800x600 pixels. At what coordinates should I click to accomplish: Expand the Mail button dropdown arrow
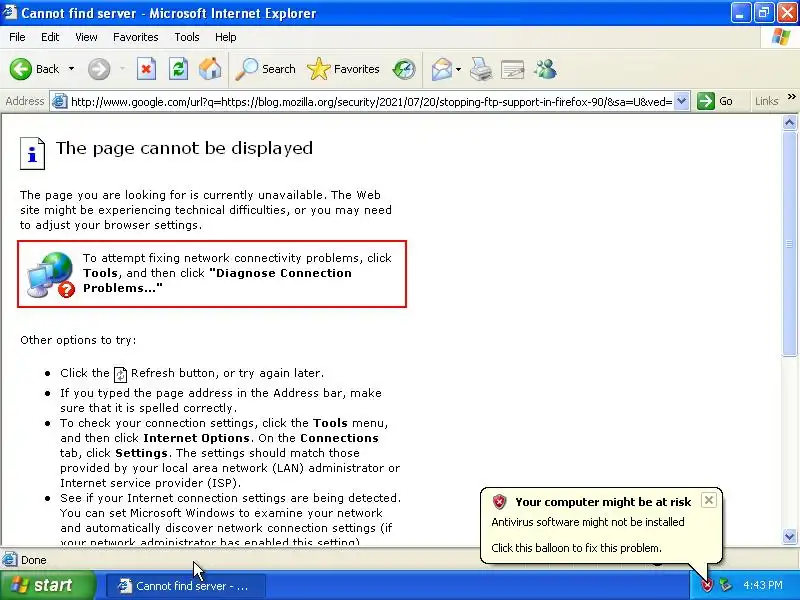(458, 69)
